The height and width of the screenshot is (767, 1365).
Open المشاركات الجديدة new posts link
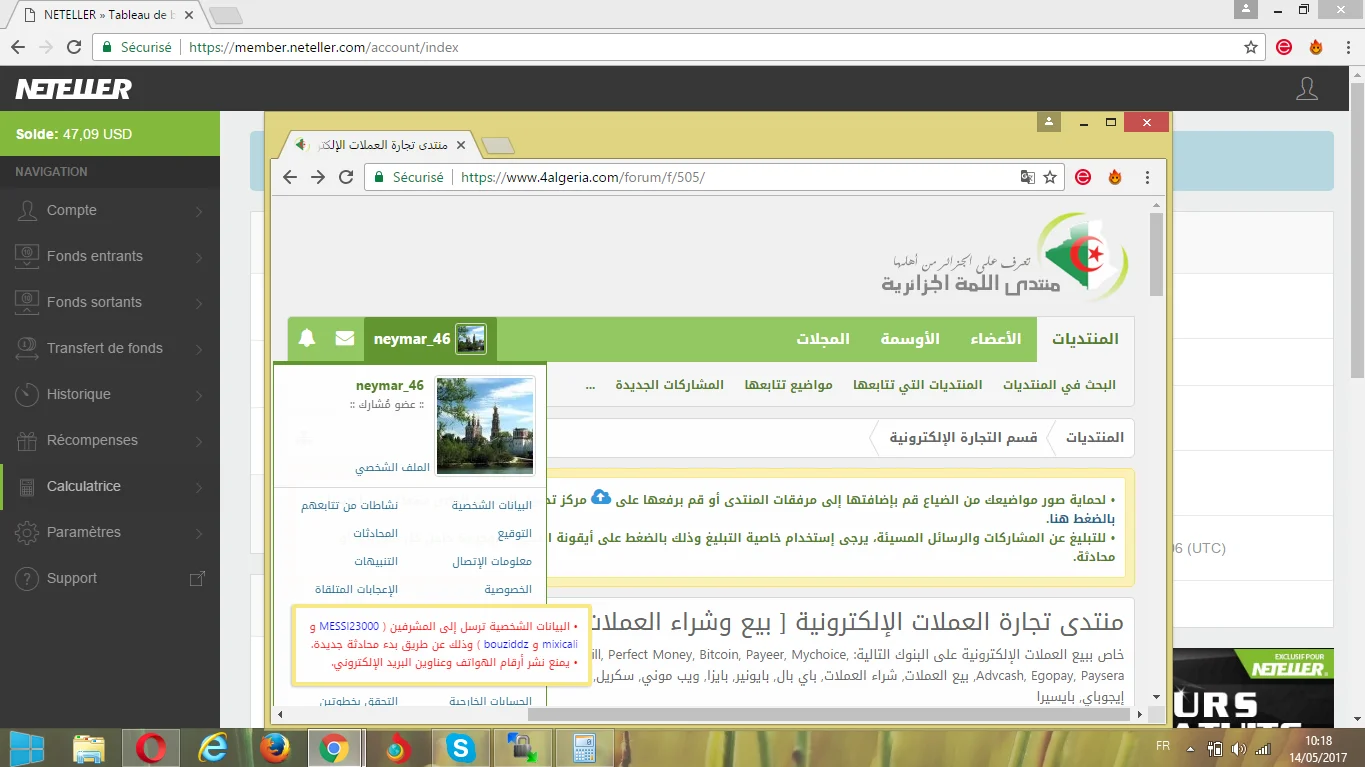[669, 385]
